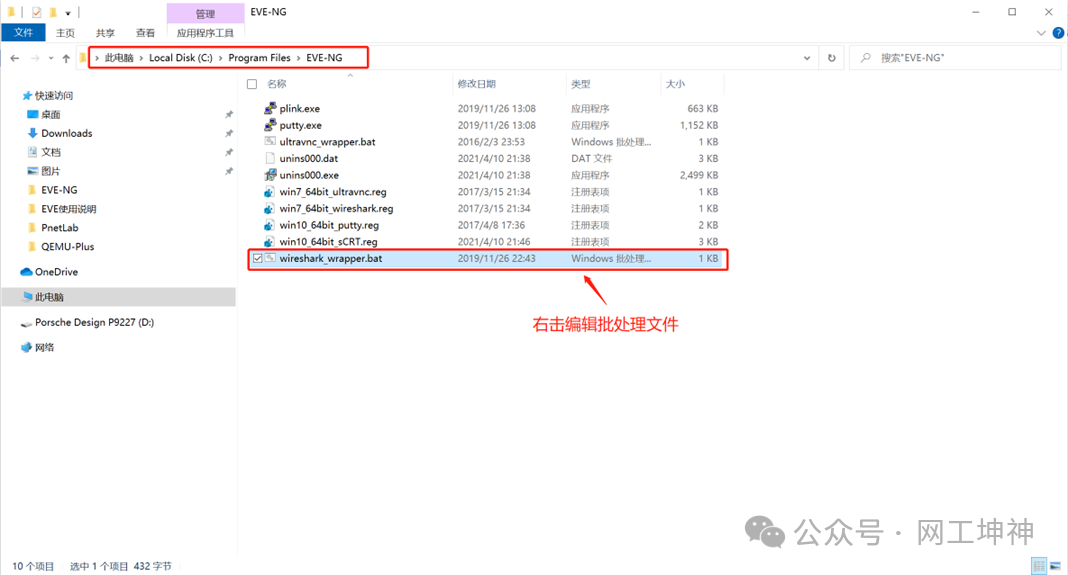This screenshot has width=1068, height=575.
Task: Click the properties checkmark icon in title bar
Action: tap(37, 12)
